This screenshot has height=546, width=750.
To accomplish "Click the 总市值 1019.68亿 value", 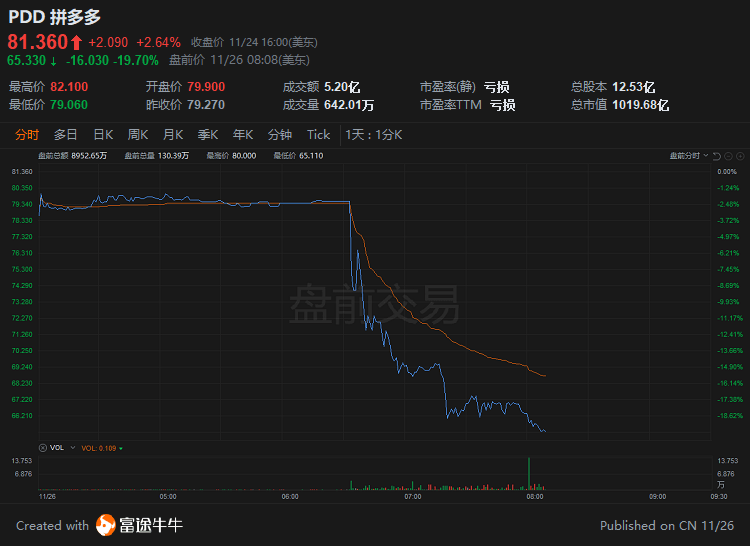I will tap(640, 105).
